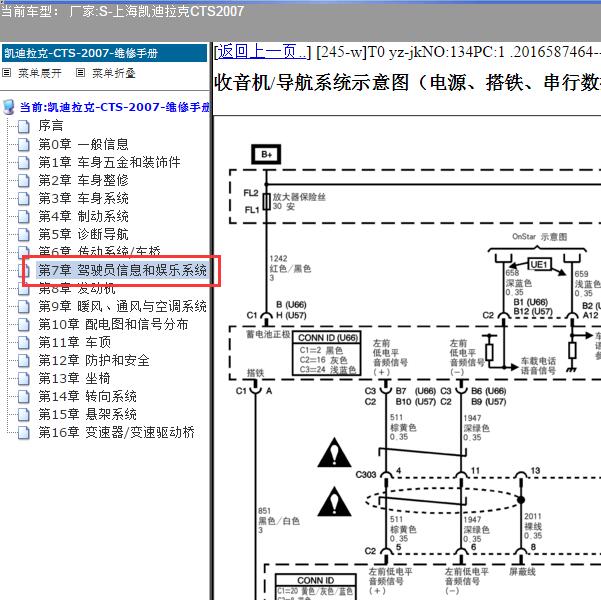The width and height of the screenshot is (601, 600).
Task: Click the page icon next to 第14章
Action: [24, 397]
